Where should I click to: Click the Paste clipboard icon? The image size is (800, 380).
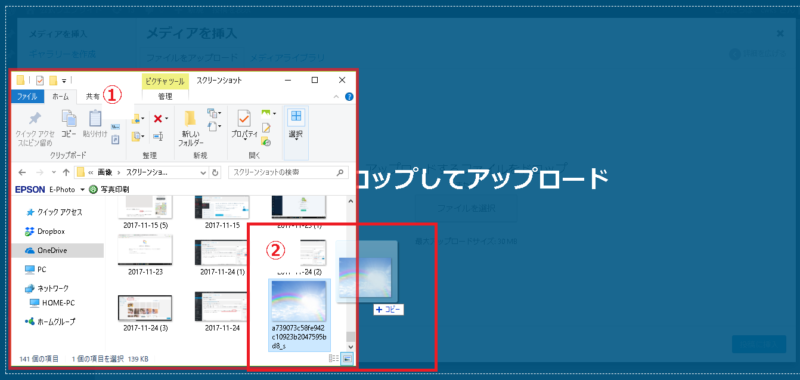95,118
